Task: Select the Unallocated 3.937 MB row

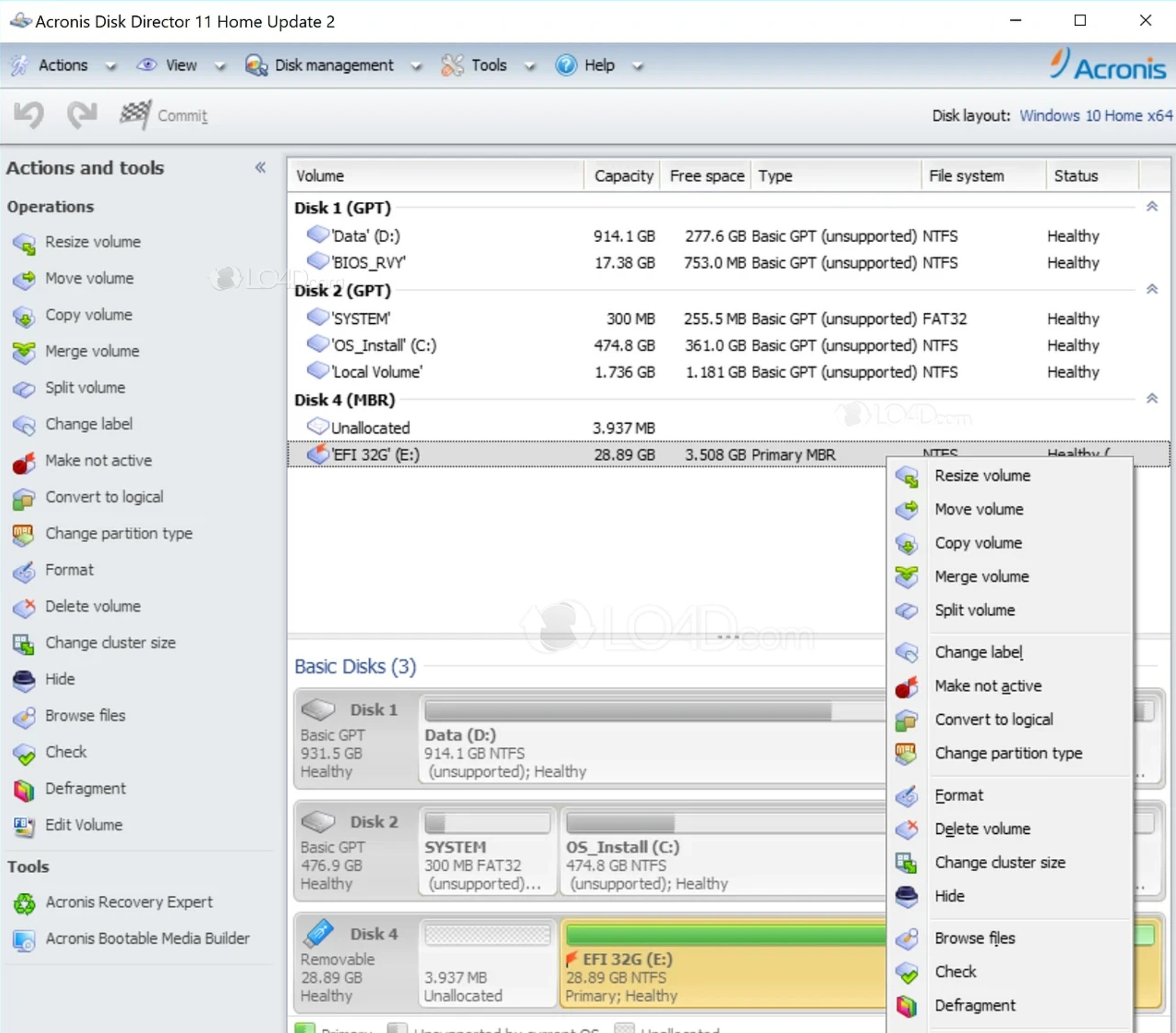Action: click(728, 428)
